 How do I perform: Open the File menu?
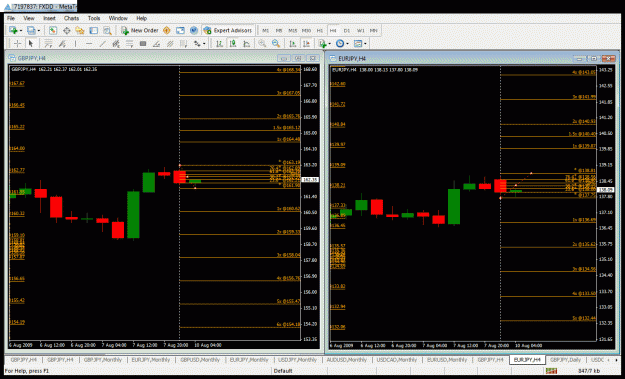click(11, 18)
